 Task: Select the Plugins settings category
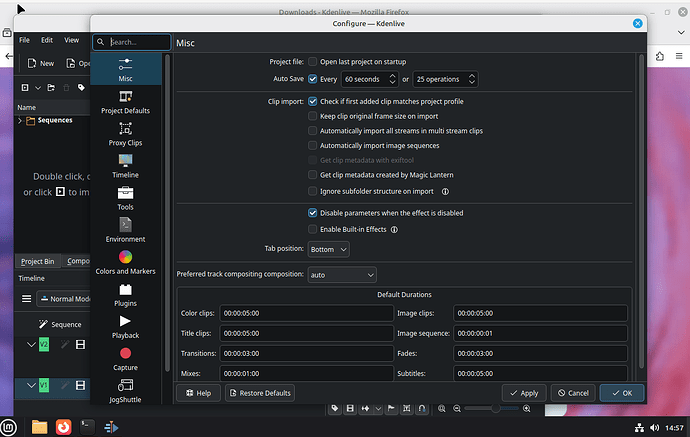click(x=125, y=294)
